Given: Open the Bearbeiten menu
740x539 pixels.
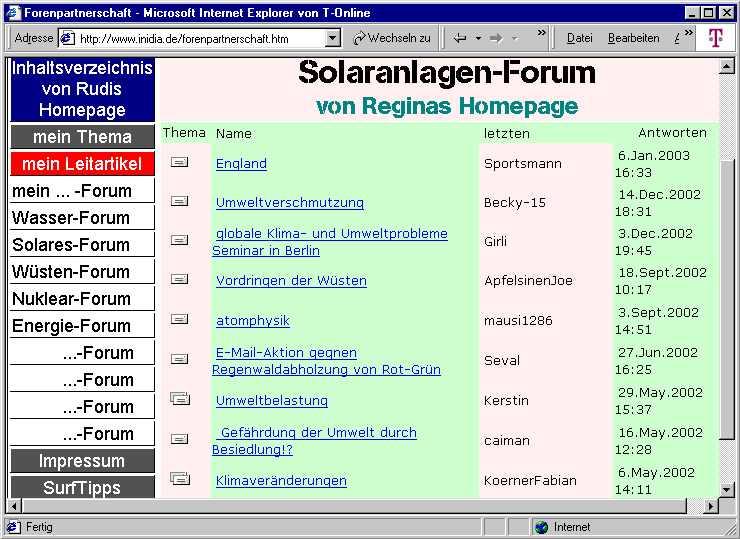Looking at the screenshot, I should [633, 38].
